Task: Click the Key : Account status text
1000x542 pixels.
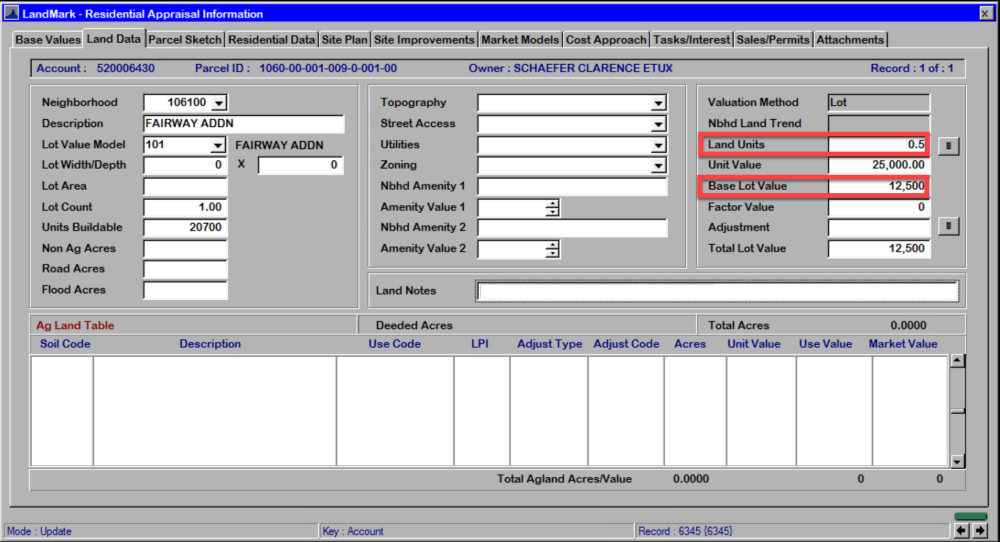Action: tap(353, 531)
